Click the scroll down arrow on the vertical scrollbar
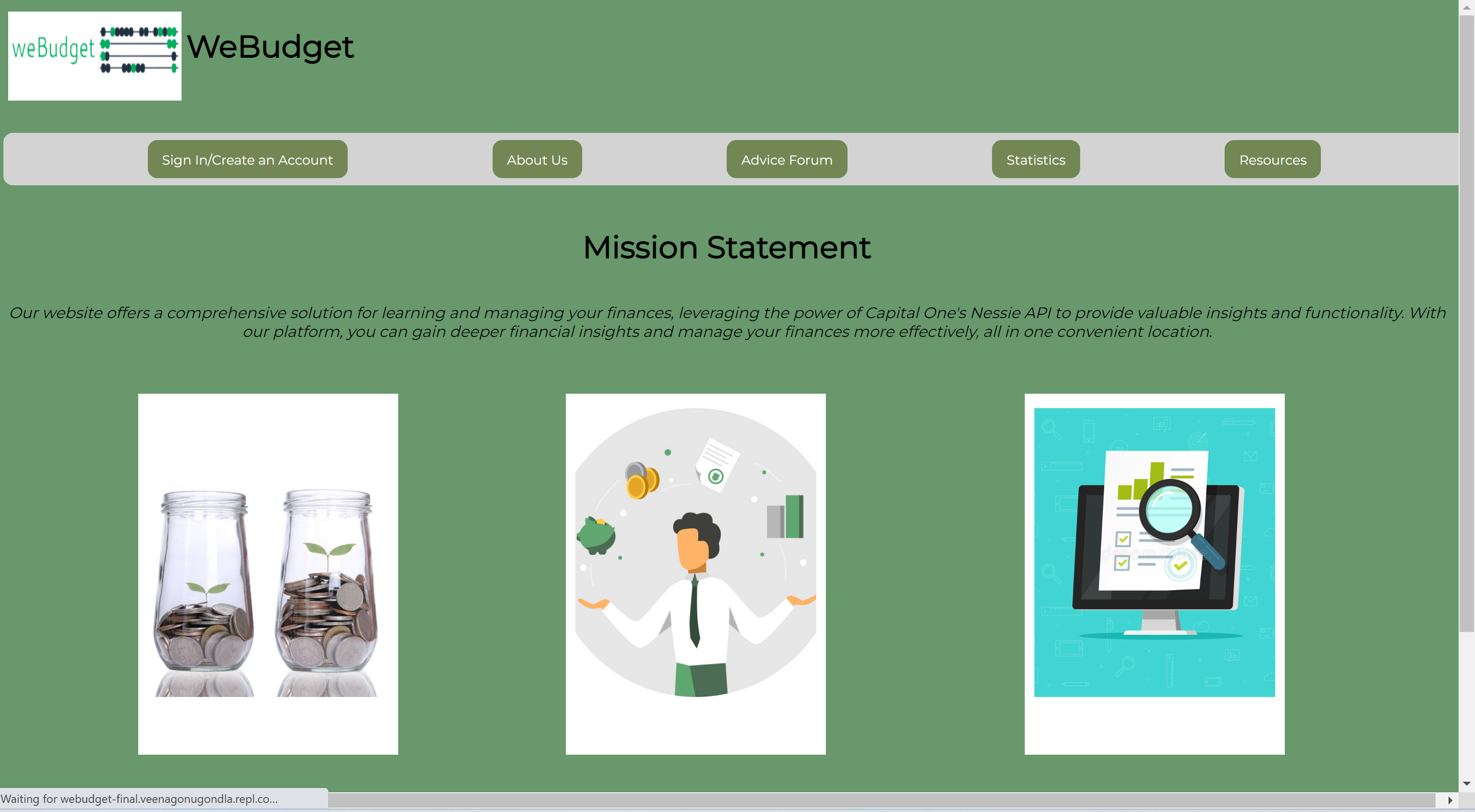 [x=1466, y=784]
